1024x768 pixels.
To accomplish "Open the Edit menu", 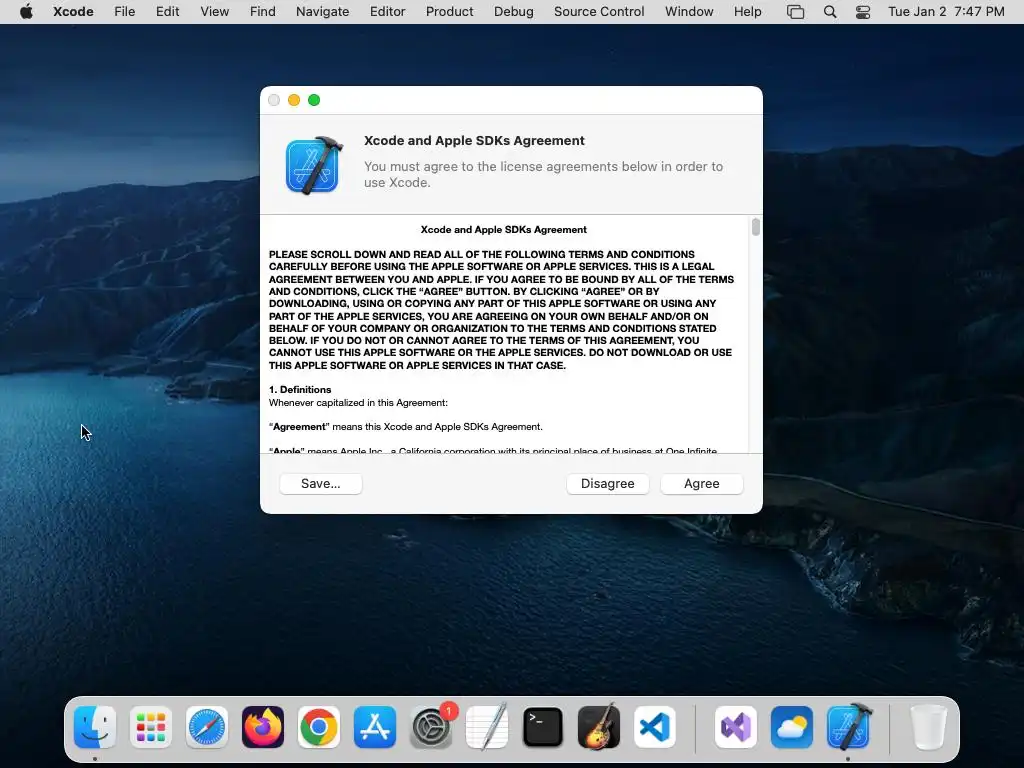I will 167,12.
